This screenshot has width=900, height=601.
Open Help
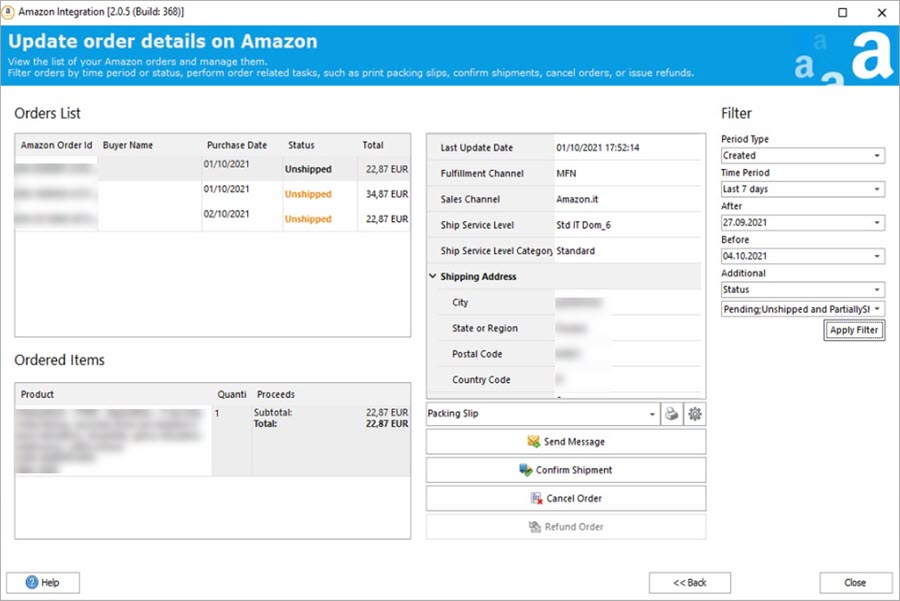click(43, 583)
